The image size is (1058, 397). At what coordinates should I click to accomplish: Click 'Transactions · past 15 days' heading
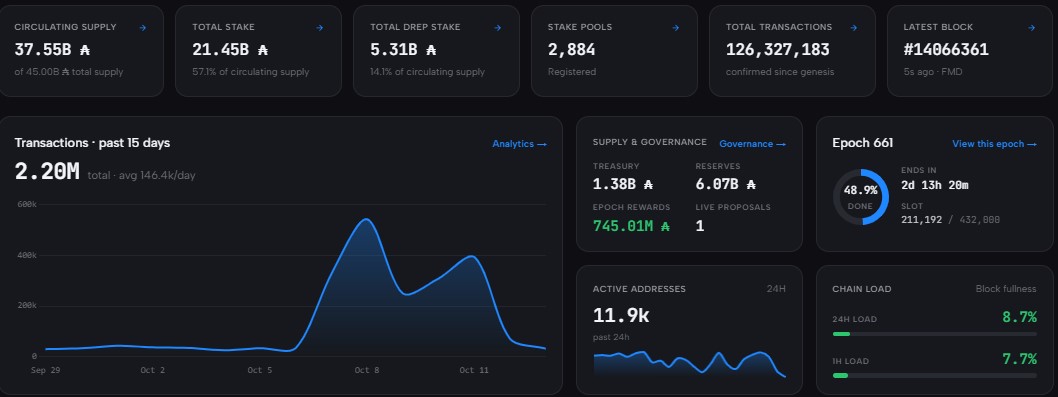[x=92, y=143]
